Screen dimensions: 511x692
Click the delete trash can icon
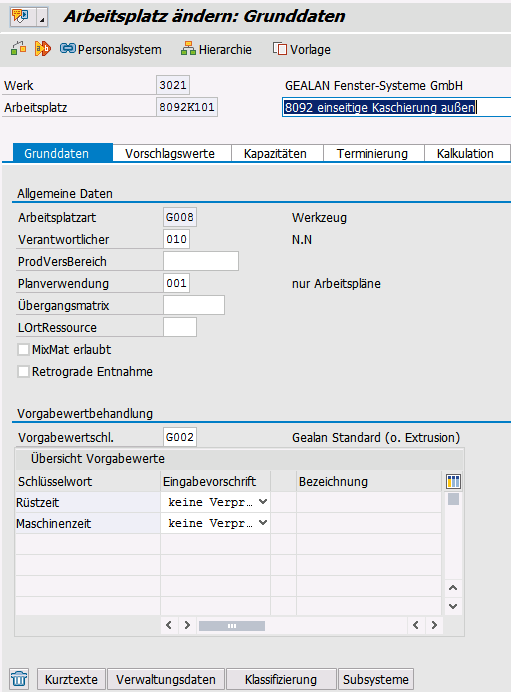[19, 678]
